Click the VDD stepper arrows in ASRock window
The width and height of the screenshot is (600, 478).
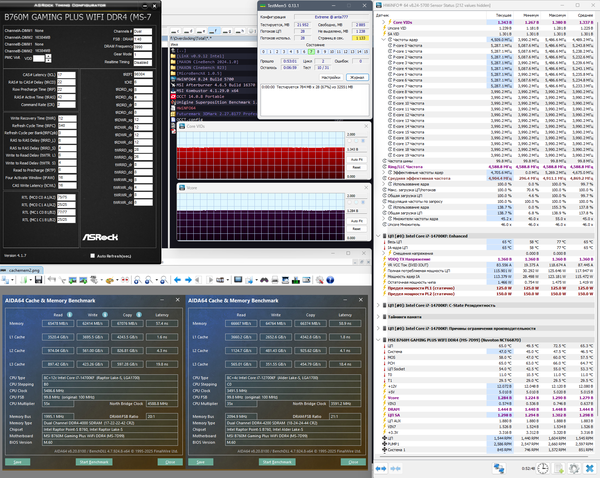click(x=48, y=58)
